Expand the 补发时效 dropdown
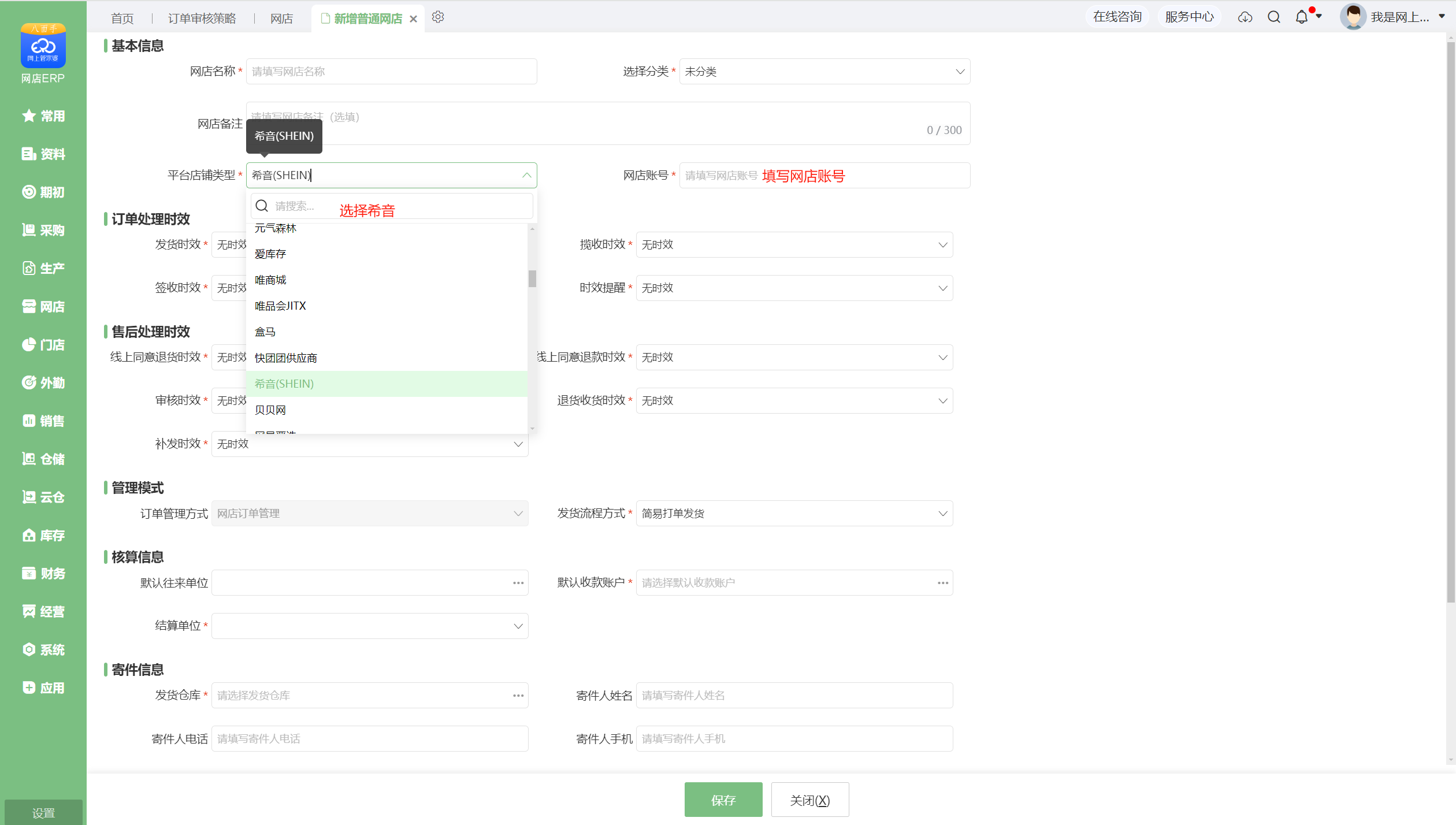The image size is (1456, 825). 518,444
